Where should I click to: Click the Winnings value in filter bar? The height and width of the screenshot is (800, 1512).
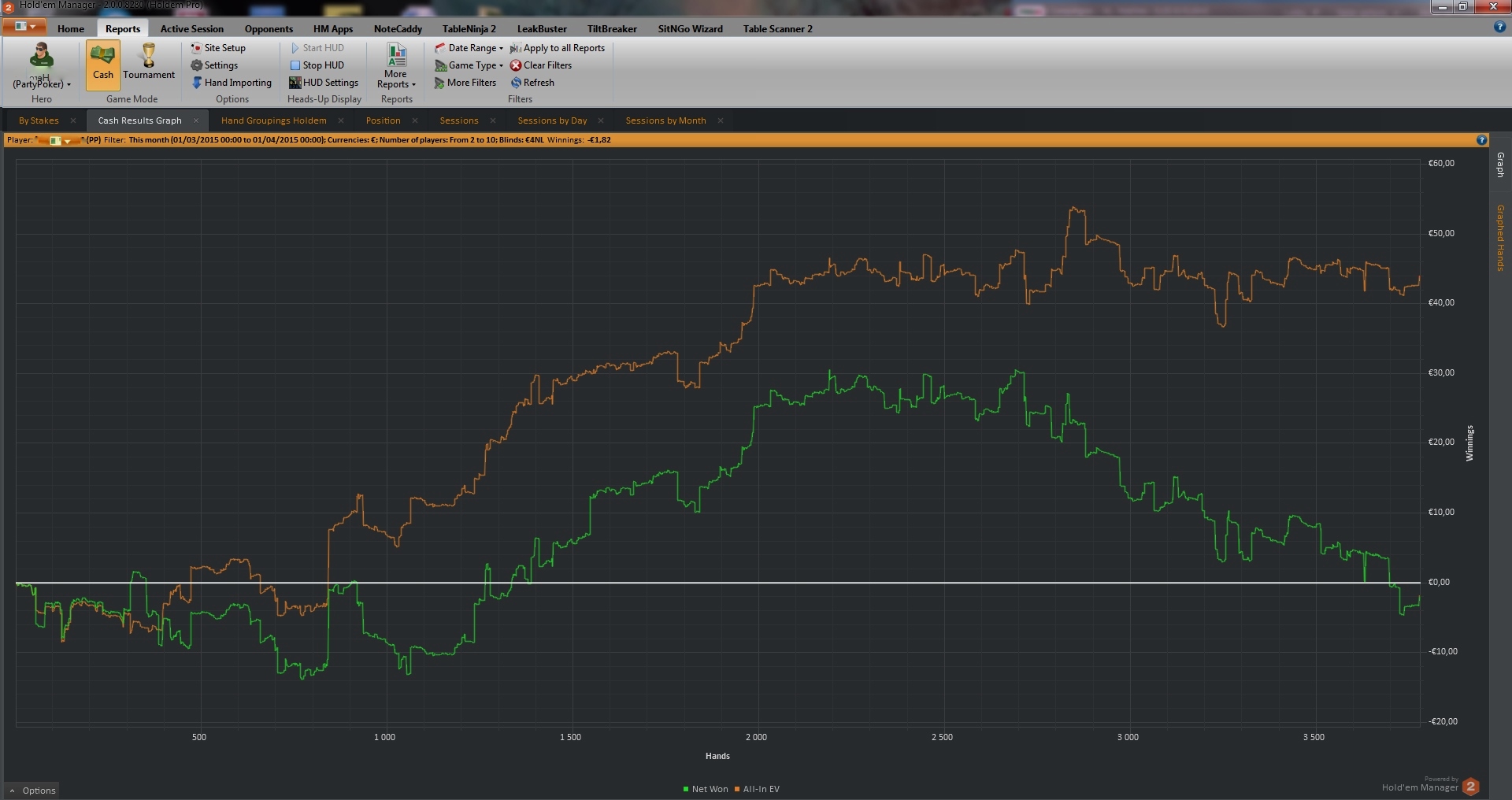pyautogui.click(x=599, y=140)
